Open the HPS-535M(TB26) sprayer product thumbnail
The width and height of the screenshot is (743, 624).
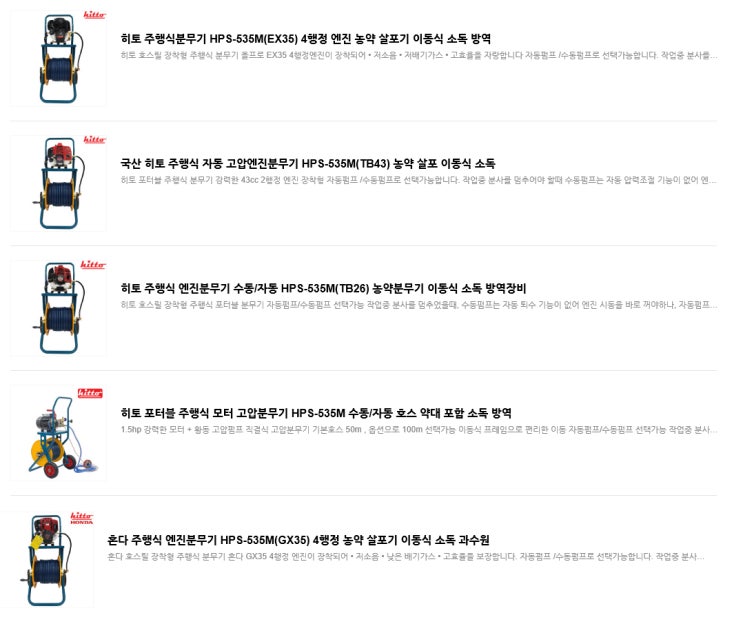(58, 307)
